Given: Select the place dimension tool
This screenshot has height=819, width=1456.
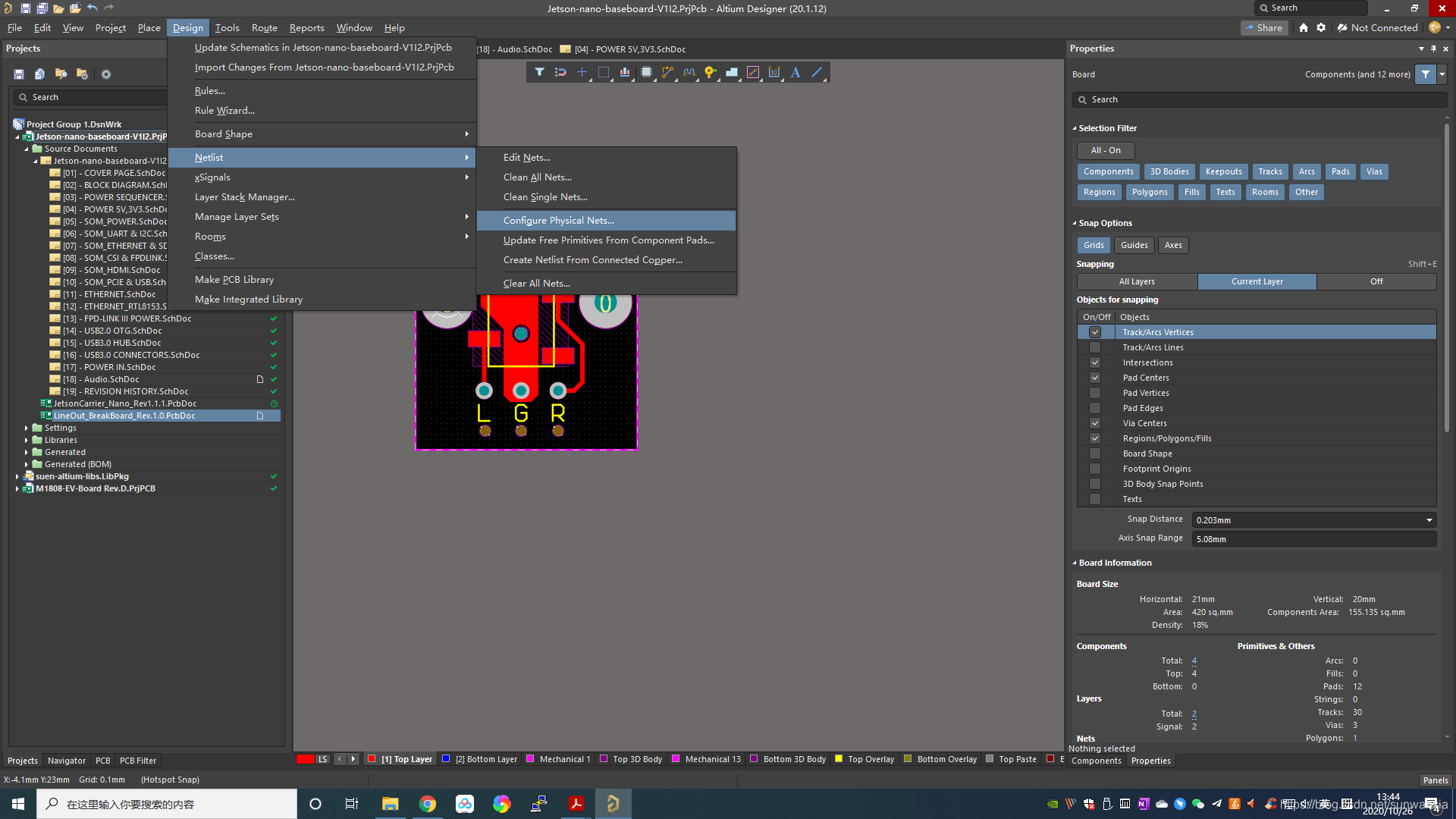Looking at the screenshot, I should click(x=774, y=73).
